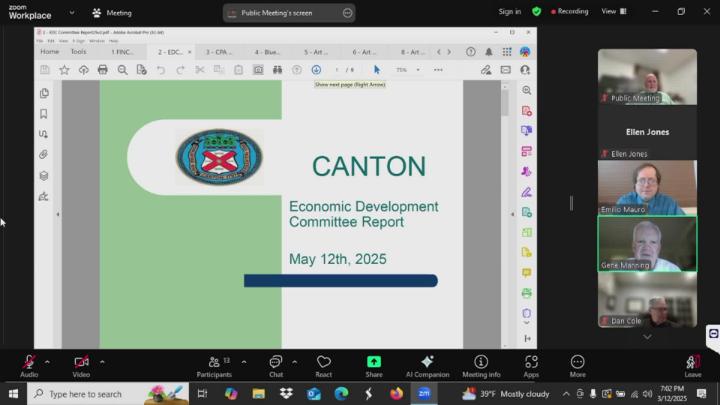Click the green encryption shield icon
Image resolution: width=720 pixels, height=405 pixels.
click(536, 11)
